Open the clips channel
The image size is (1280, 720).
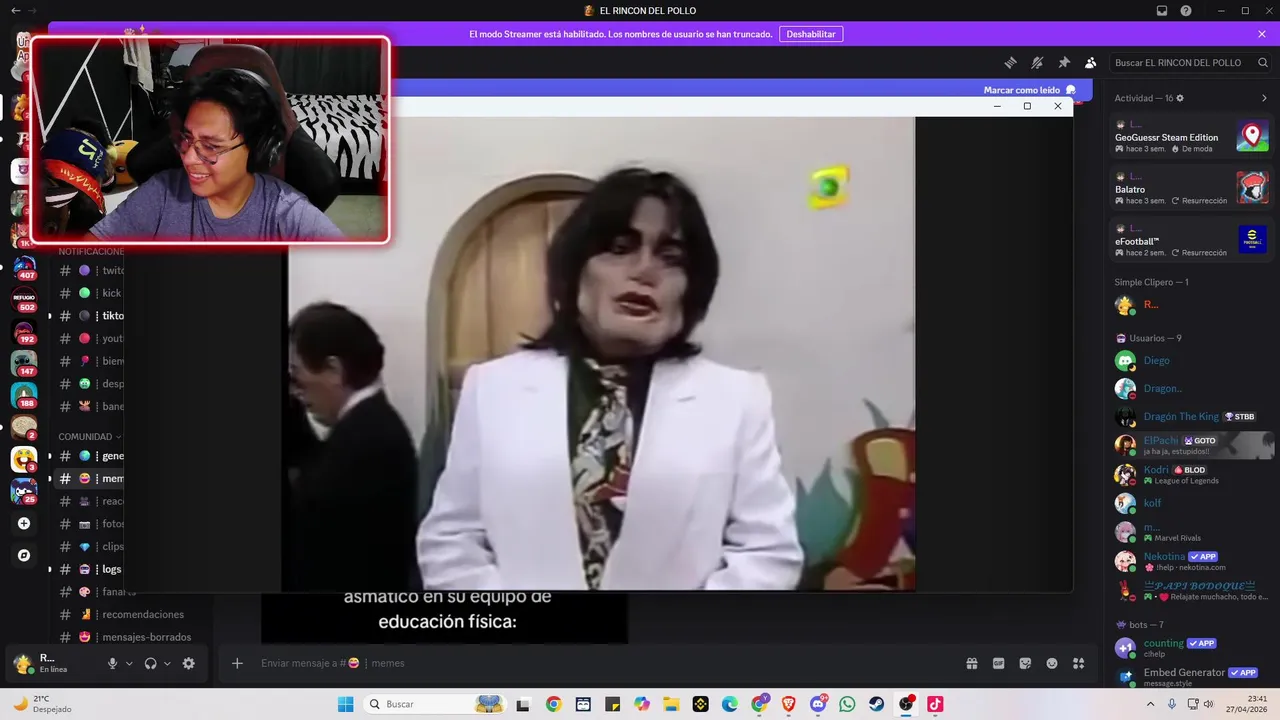pyautogui.click(x=92, y=547)
